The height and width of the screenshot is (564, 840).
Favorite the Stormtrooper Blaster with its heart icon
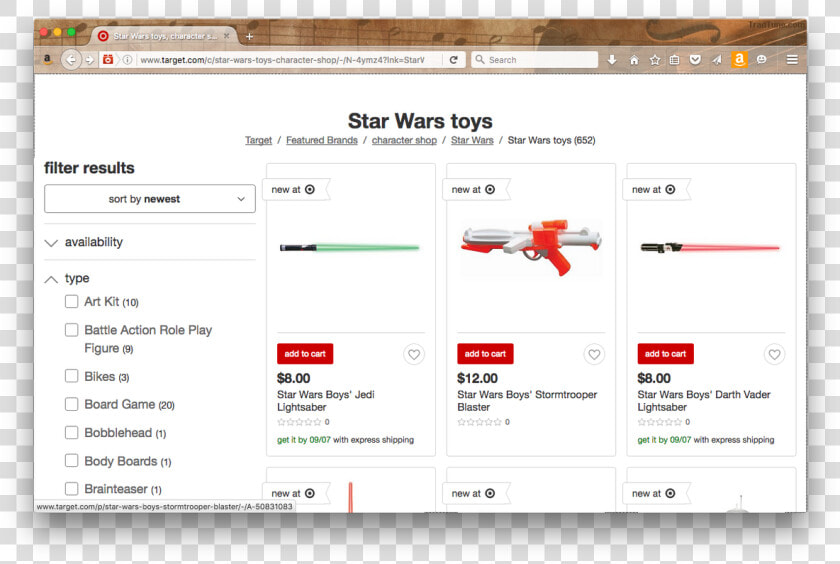pos(594,354)
